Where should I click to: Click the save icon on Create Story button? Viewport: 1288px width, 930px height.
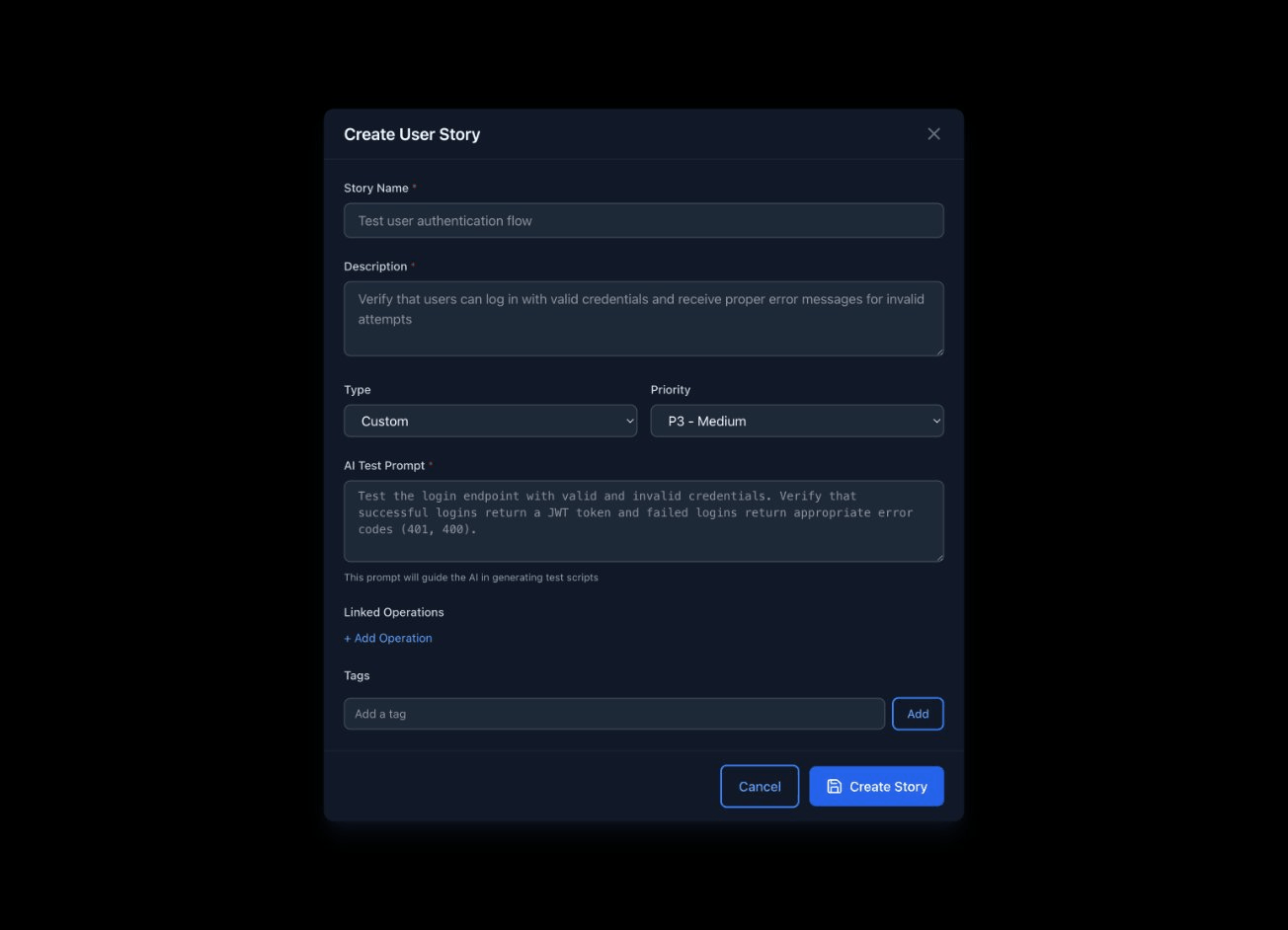[x=833, y=786]
